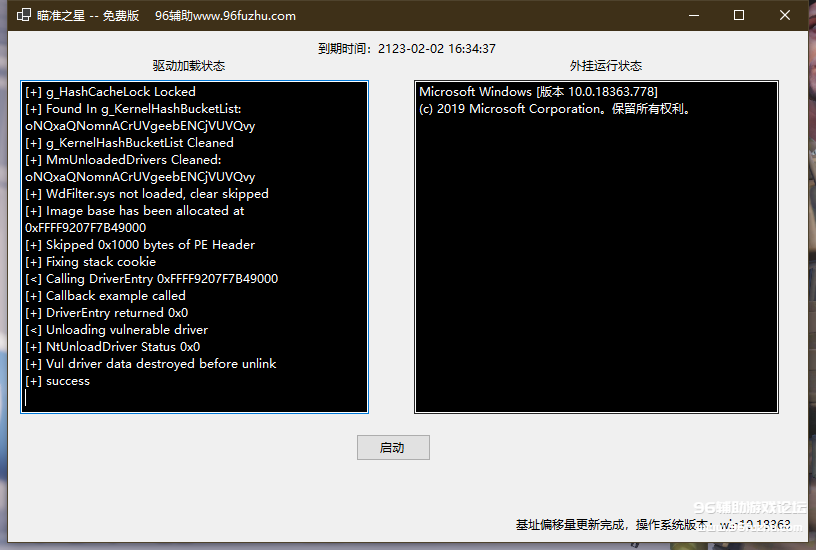The width and height of the screenshot is (816, 550).
Task: Click the window title 瞄准之星 -- 免费版
Action: 88,16
